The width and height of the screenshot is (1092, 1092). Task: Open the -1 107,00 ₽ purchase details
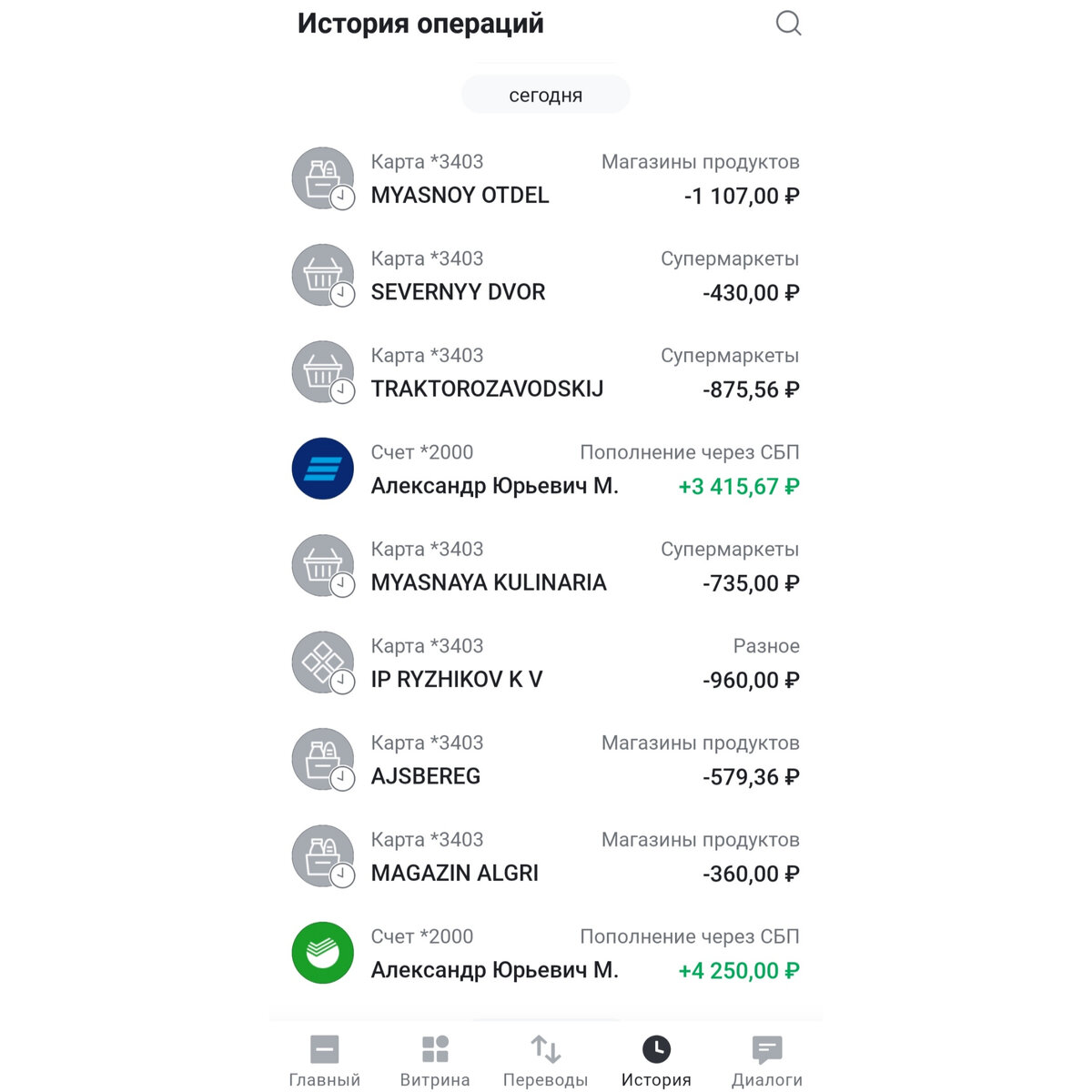point(742,197)
